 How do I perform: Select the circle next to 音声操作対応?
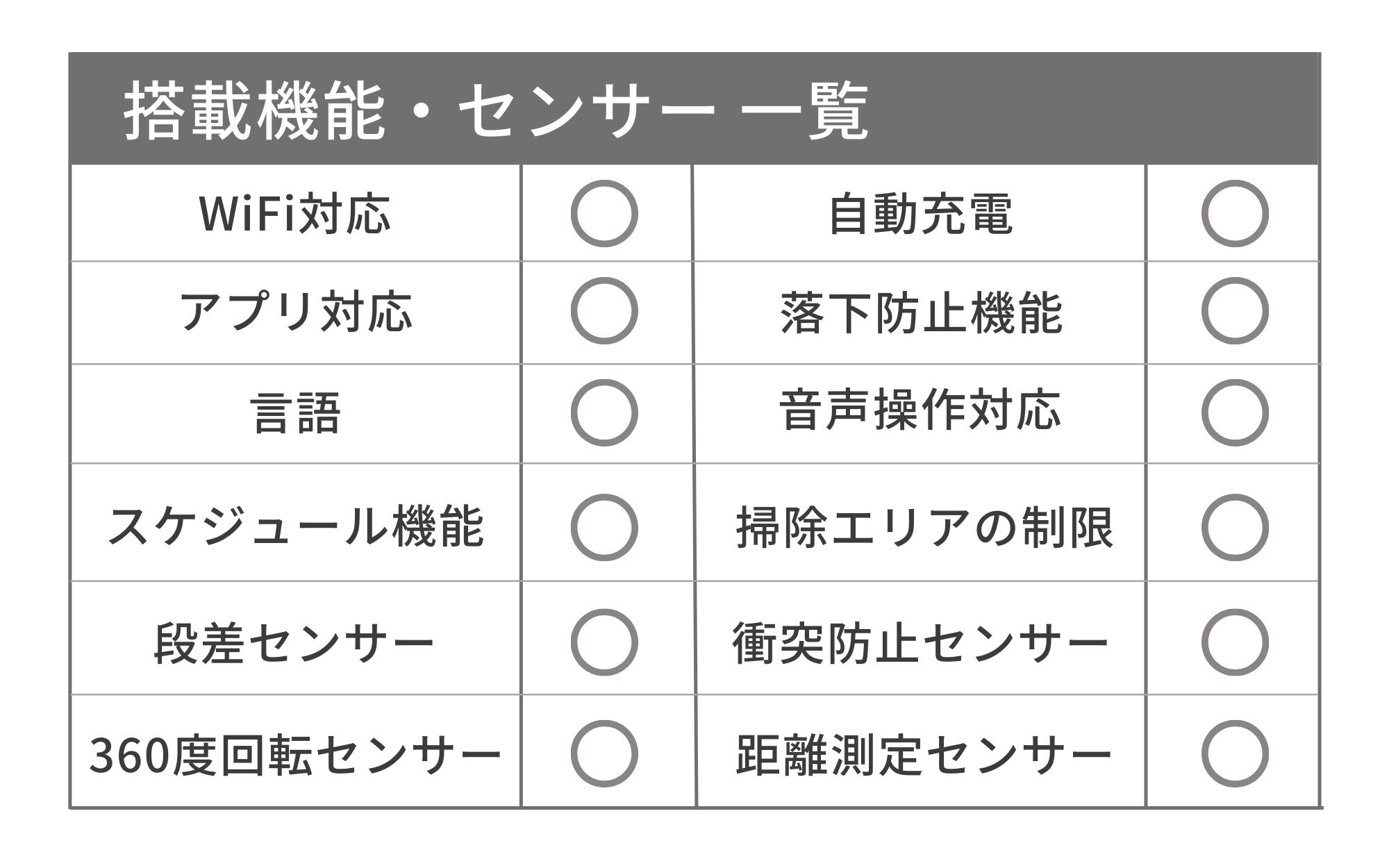[x=1235, y=412]
